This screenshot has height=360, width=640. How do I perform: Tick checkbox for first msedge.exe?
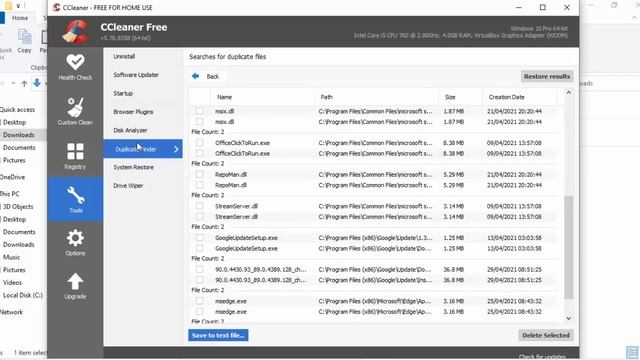tap(199, 301)
